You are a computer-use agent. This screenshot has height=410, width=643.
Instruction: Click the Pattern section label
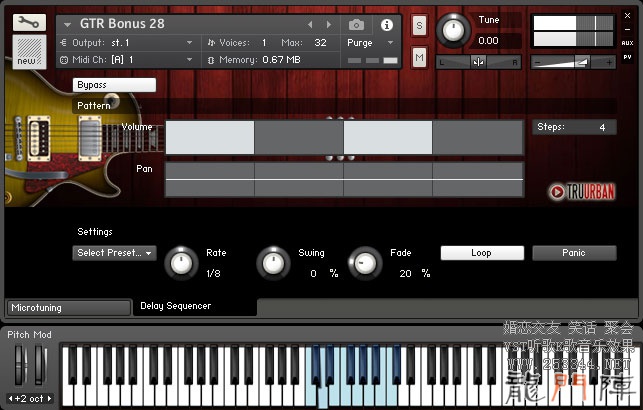click(94, 106)
